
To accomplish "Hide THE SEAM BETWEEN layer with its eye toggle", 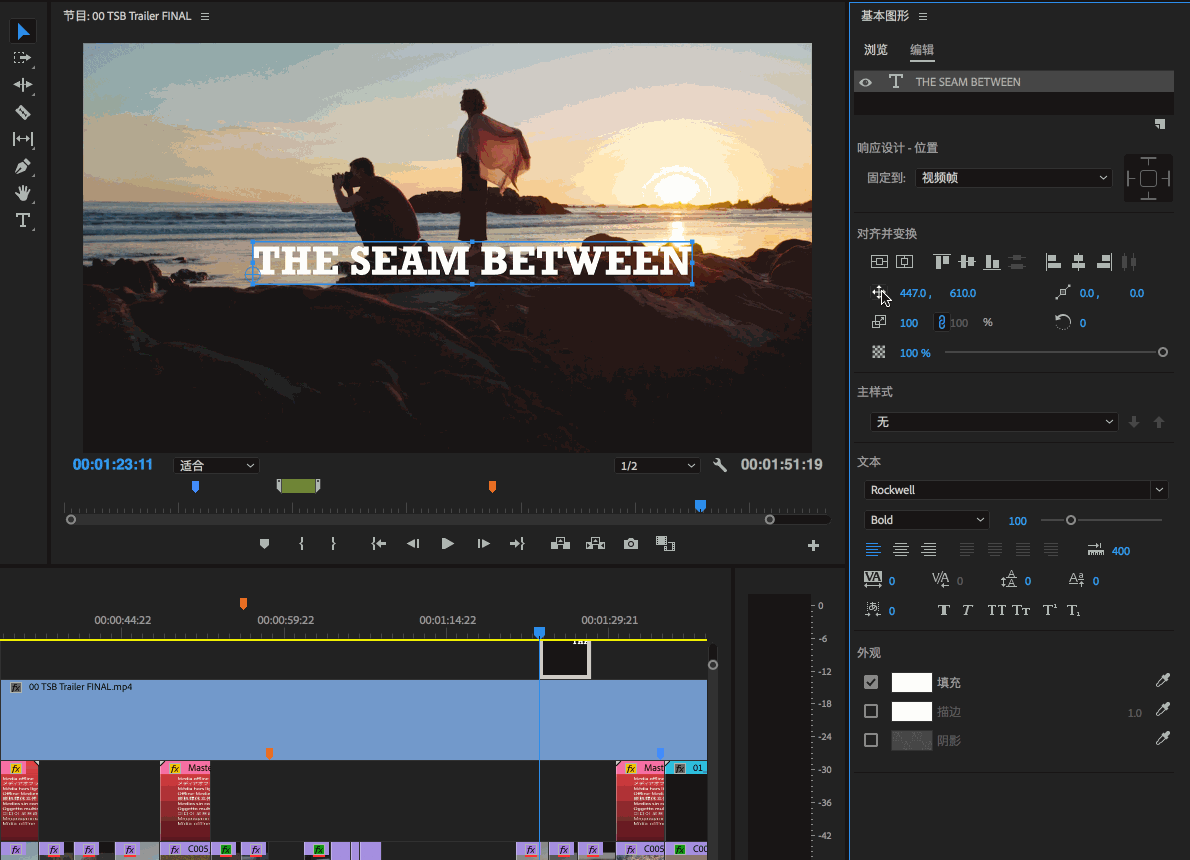I will tap(865, 81).
